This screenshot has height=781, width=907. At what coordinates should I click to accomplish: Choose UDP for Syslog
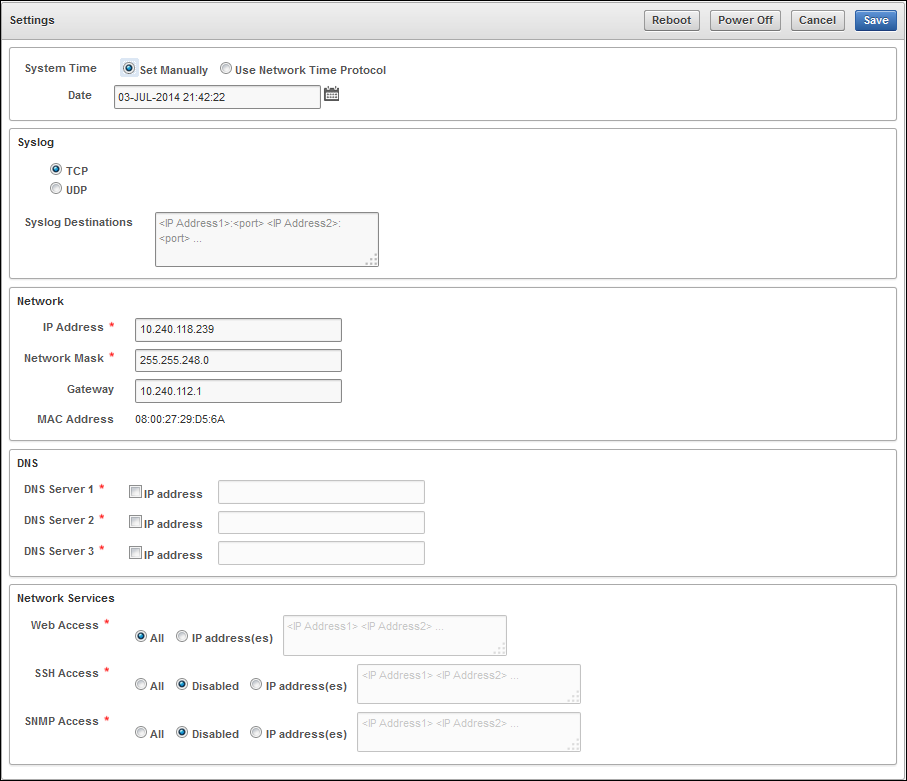56,188
